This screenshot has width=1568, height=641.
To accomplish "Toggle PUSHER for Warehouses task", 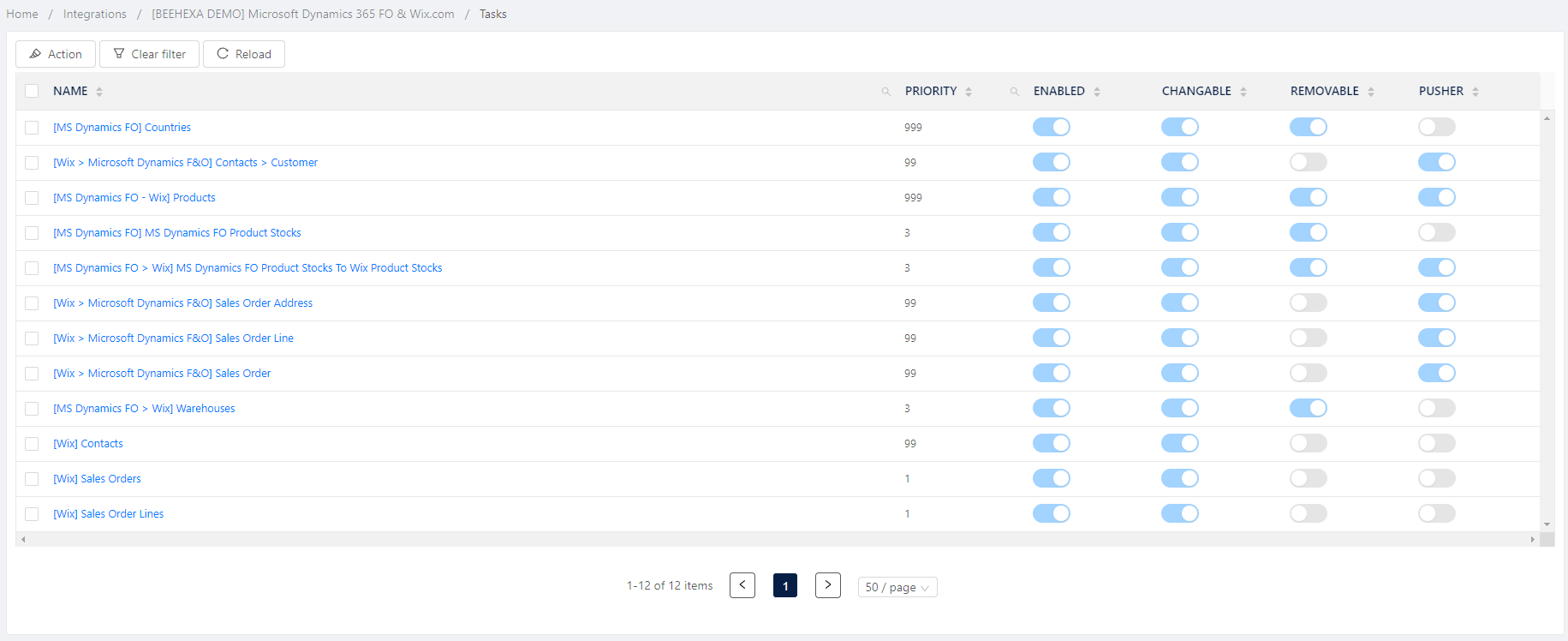I will 1437,408.
